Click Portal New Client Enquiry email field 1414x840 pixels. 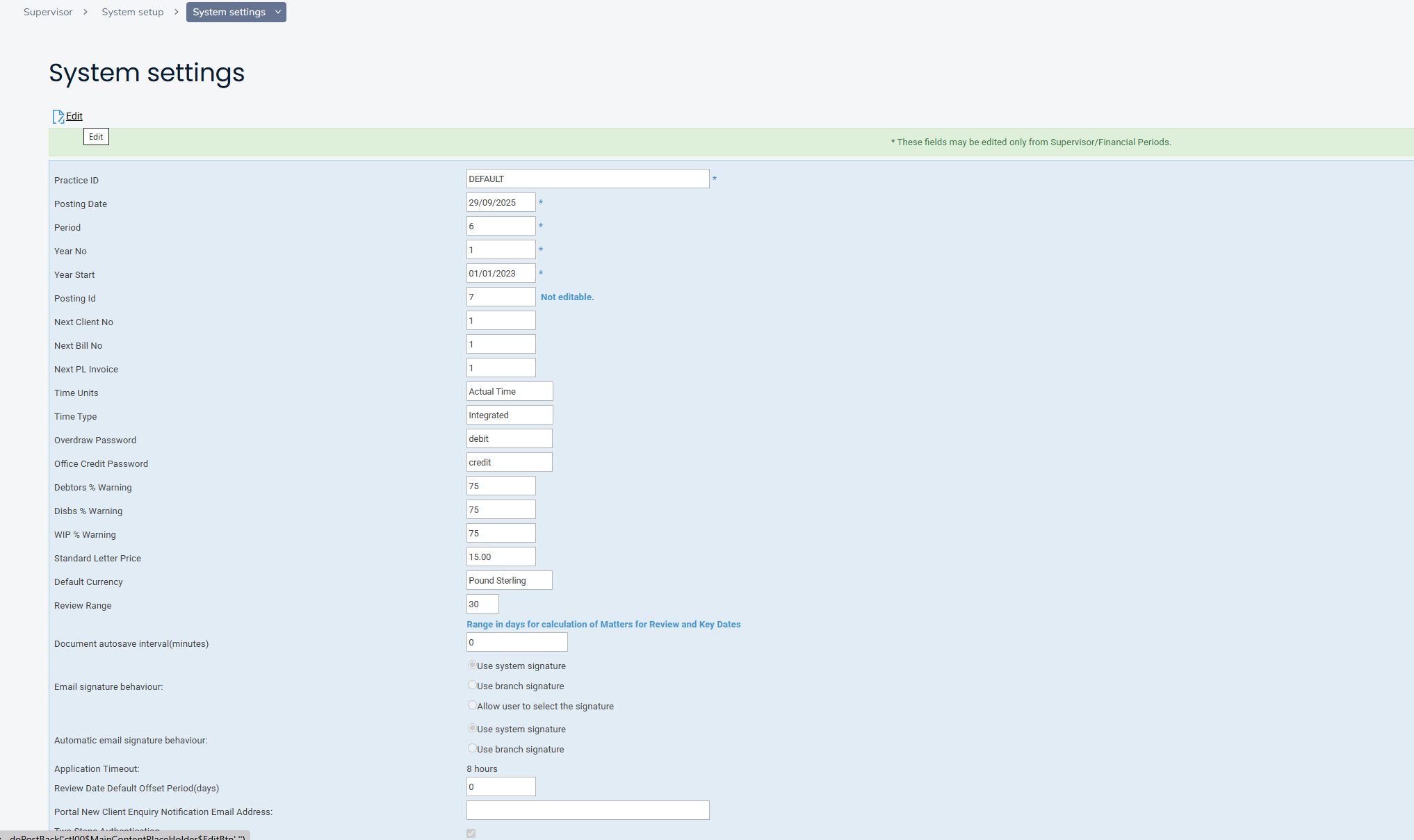click(587, 810)
